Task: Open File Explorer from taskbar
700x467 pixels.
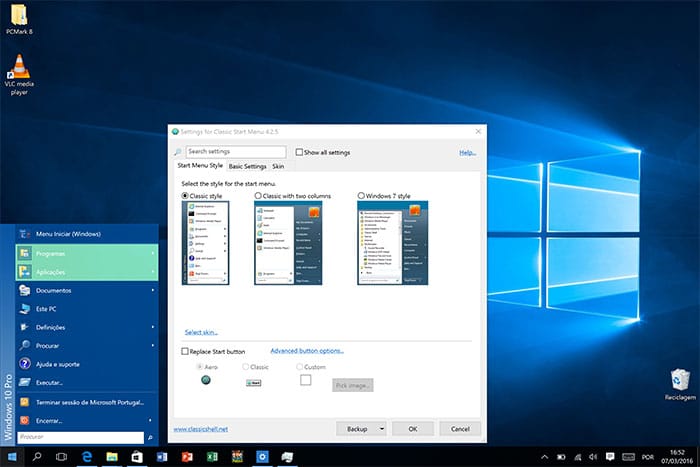Action: pos(112,456)
